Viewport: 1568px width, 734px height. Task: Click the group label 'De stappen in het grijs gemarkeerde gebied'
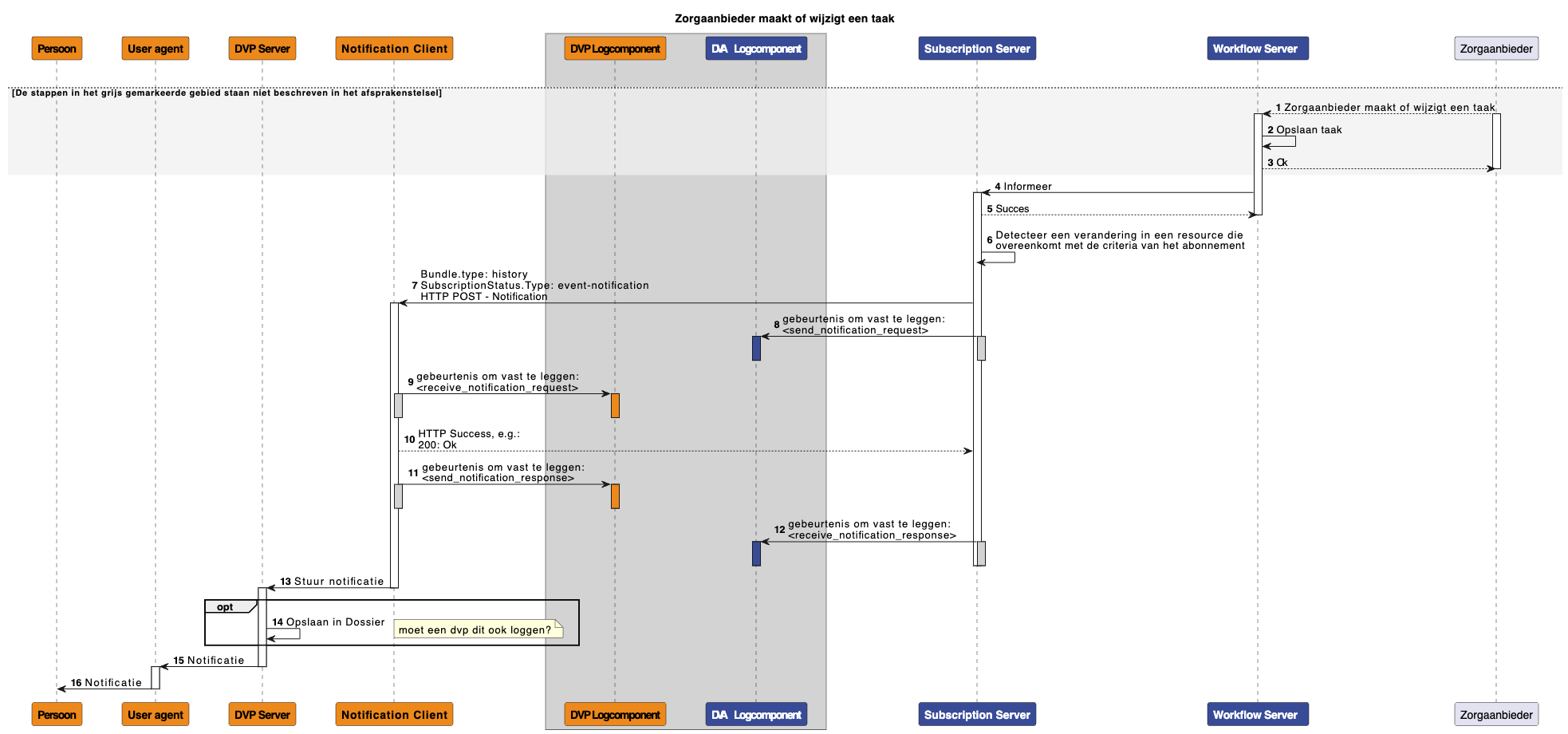227,93
